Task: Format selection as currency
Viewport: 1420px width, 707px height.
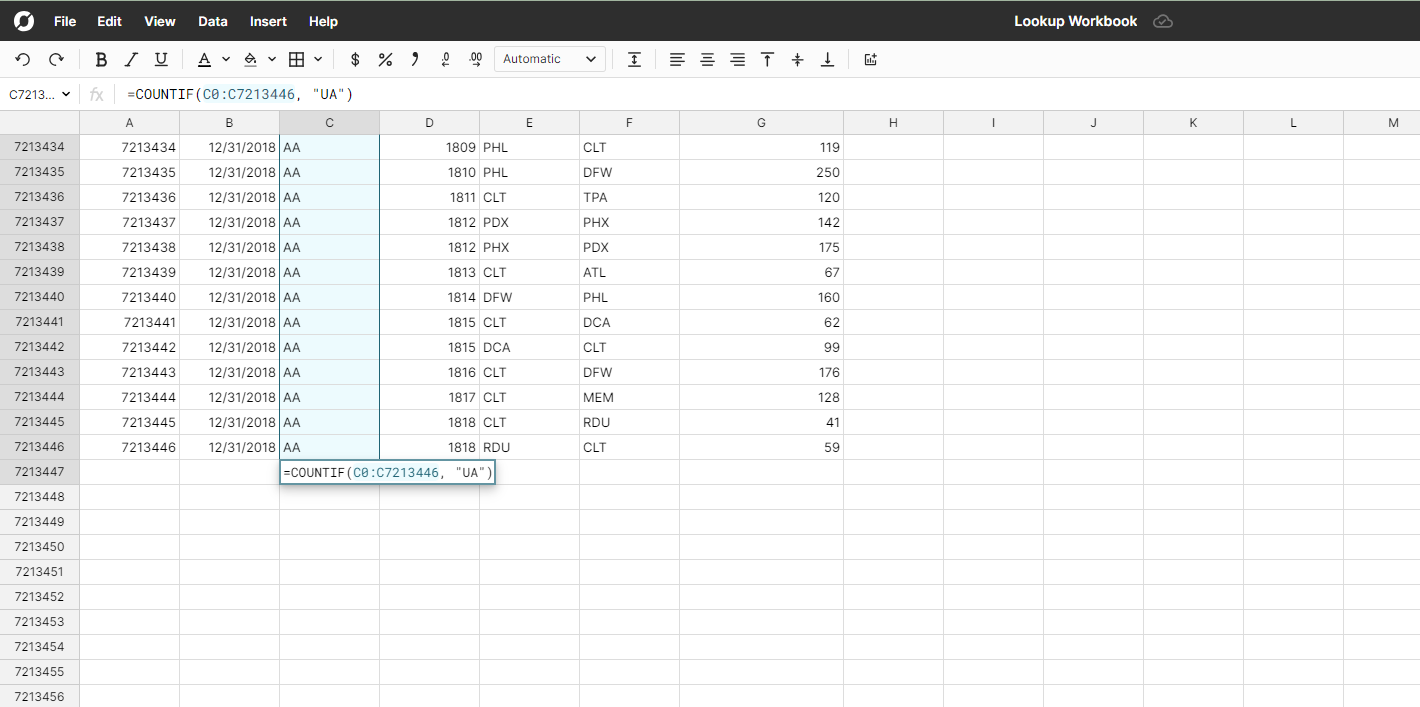Action: [x=355, y=59]
